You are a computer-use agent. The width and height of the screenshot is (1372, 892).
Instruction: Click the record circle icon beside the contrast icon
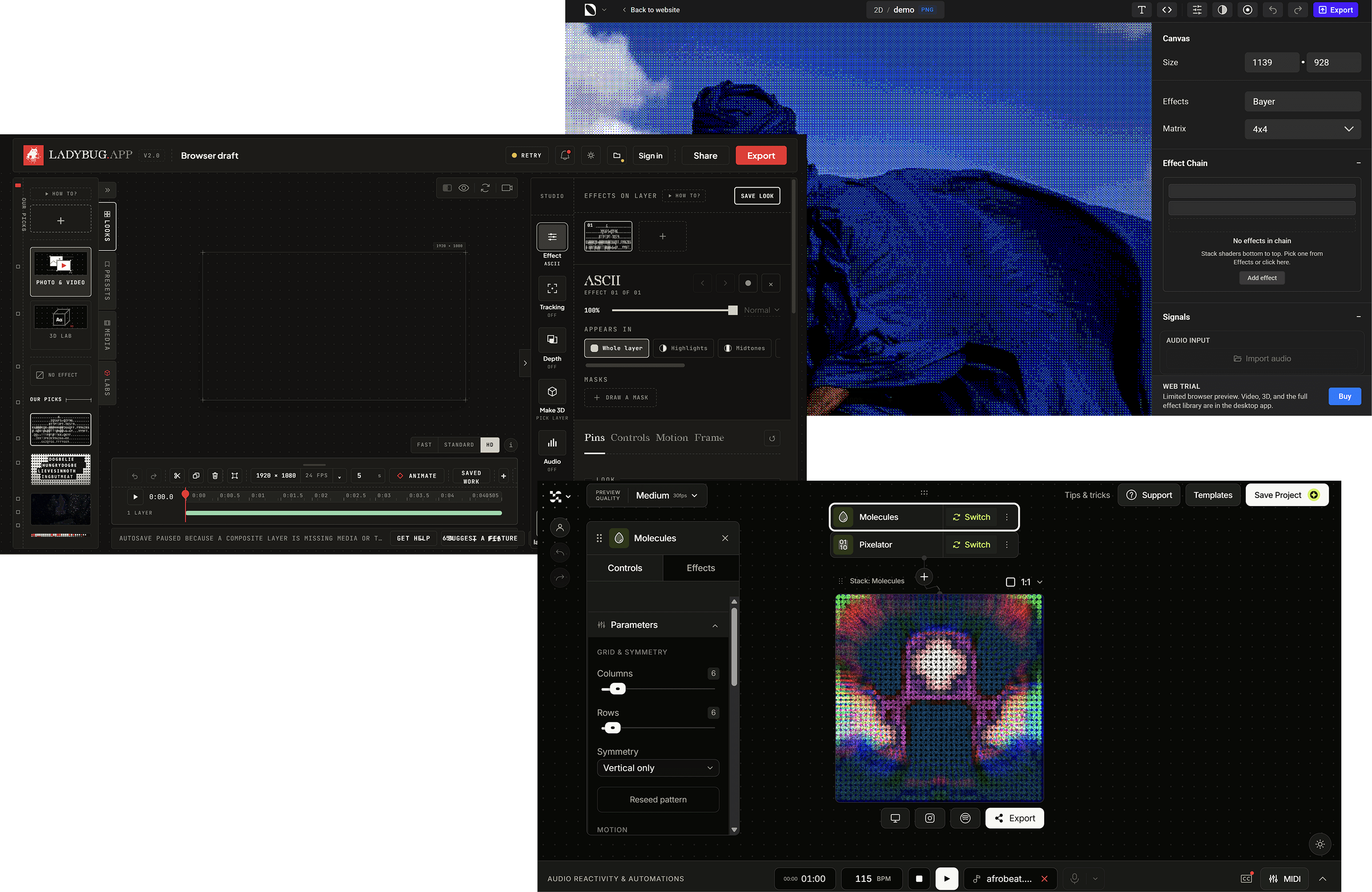point(1247,10)
